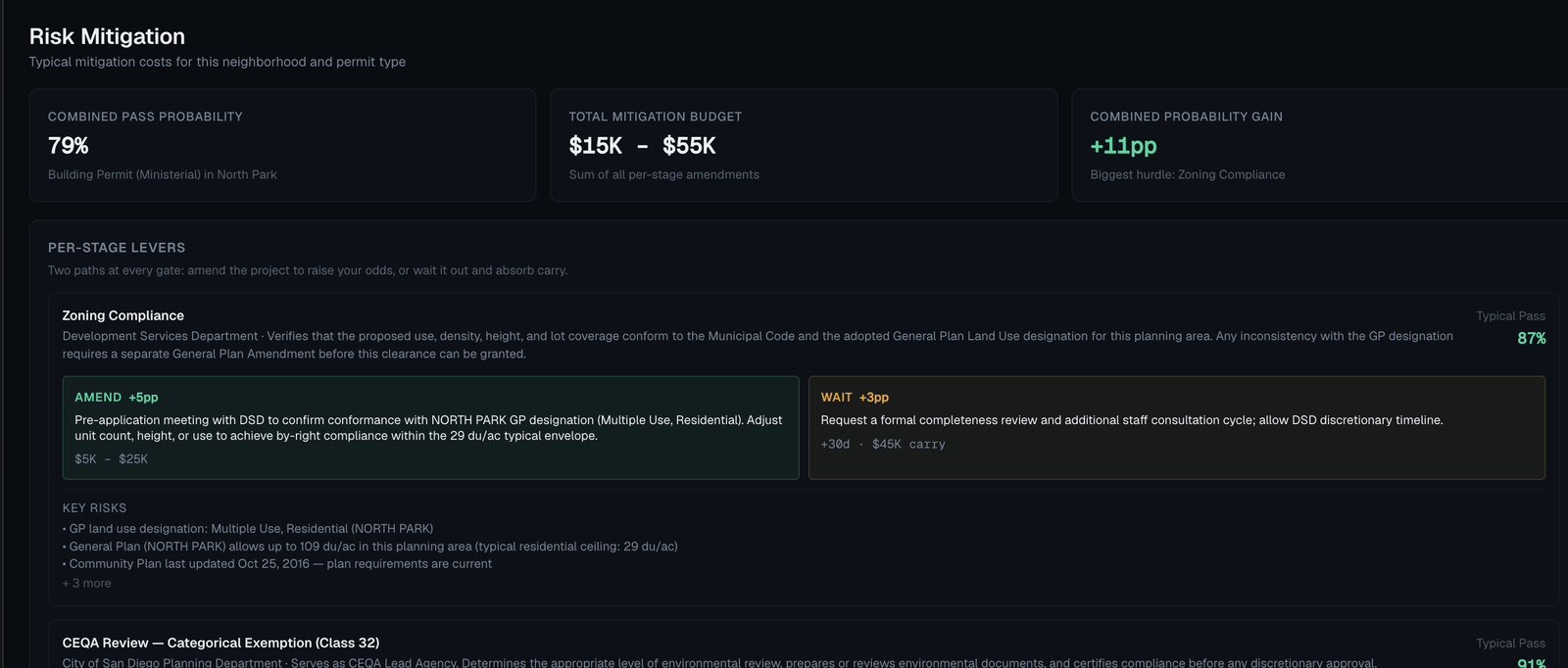This screenshot has height=668, width=1568.
Task: Select the AMEND +5pp option card
Action: pyautogui.click(x=430, y=428)
